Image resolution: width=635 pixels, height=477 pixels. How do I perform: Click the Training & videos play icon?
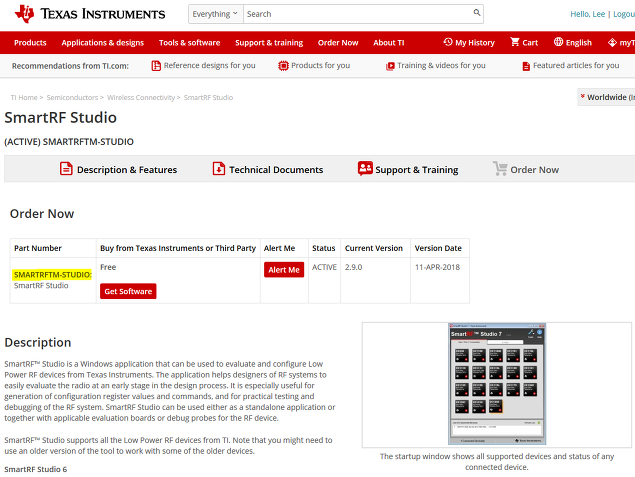point(390,66)
